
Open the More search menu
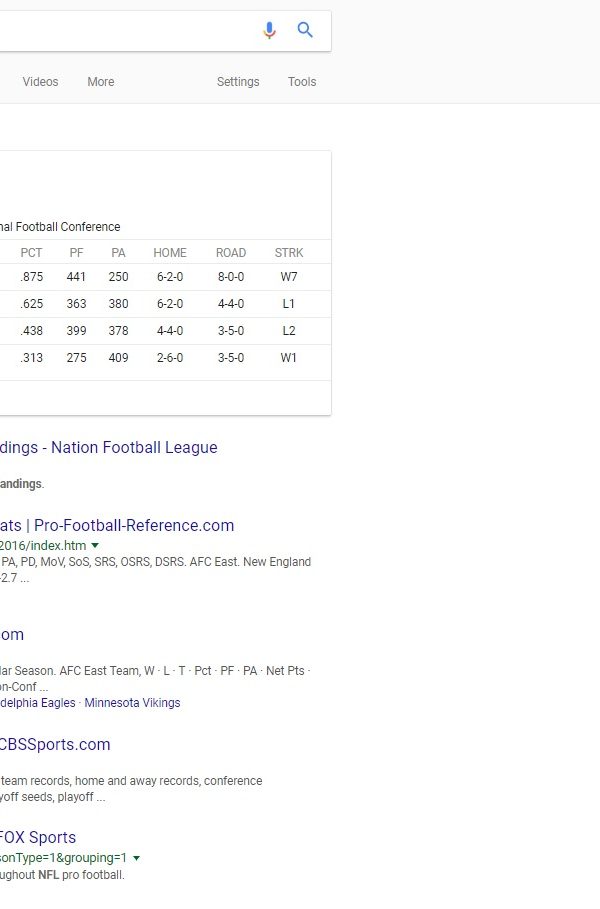(x=101, y=82)
